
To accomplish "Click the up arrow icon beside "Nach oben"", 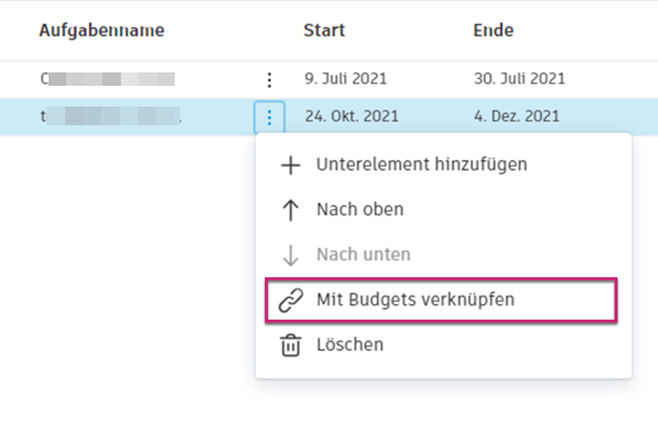I will pyautogui.click(x=291, y=210).
